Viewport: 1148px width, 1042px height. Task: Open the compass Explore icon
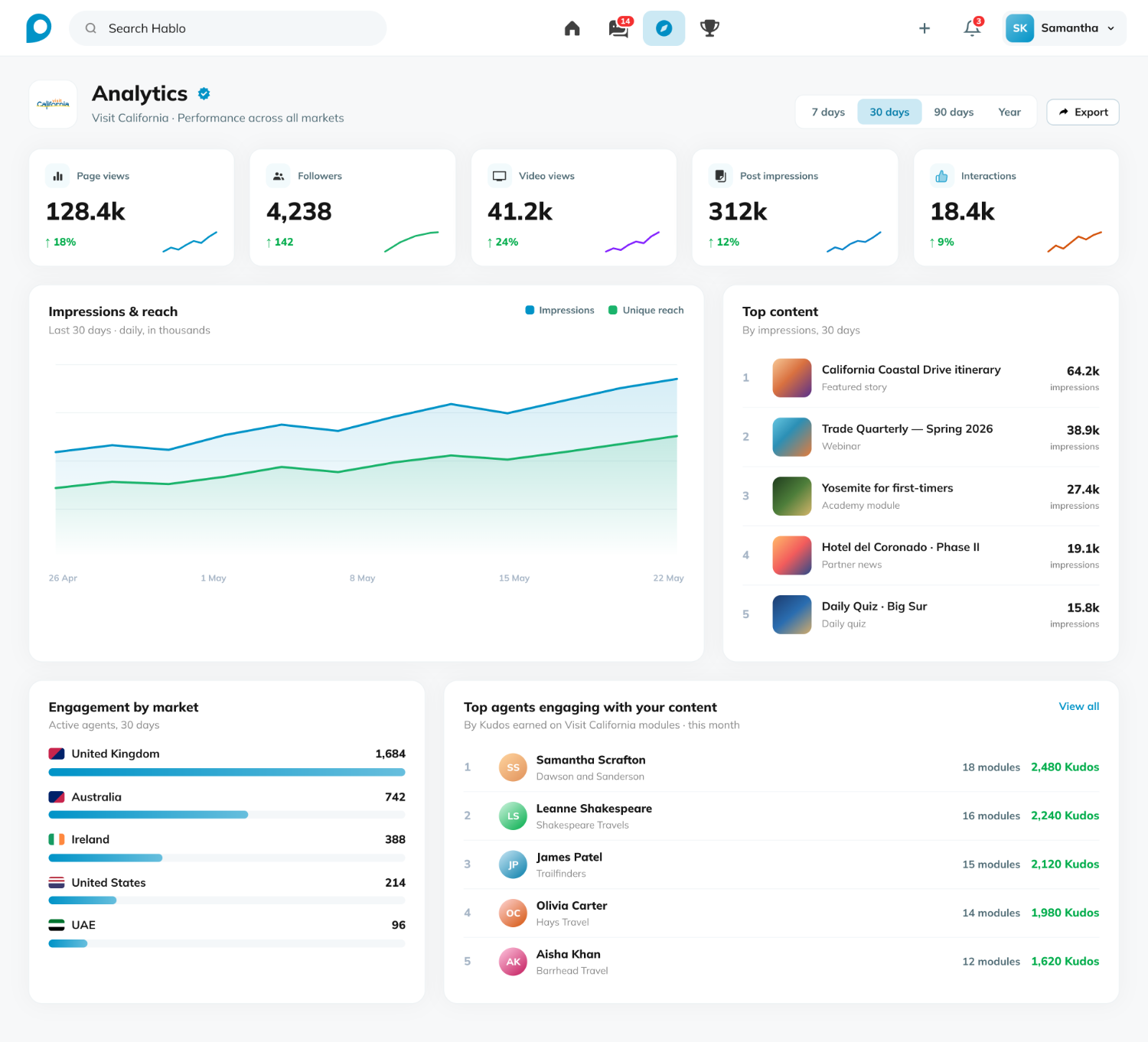point(664,28)
